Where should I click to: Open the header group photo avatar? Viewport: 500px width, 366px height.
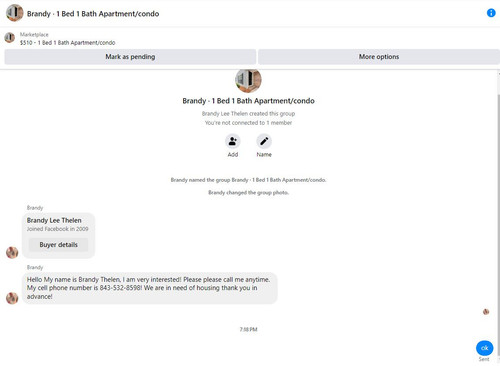(15, 13)
